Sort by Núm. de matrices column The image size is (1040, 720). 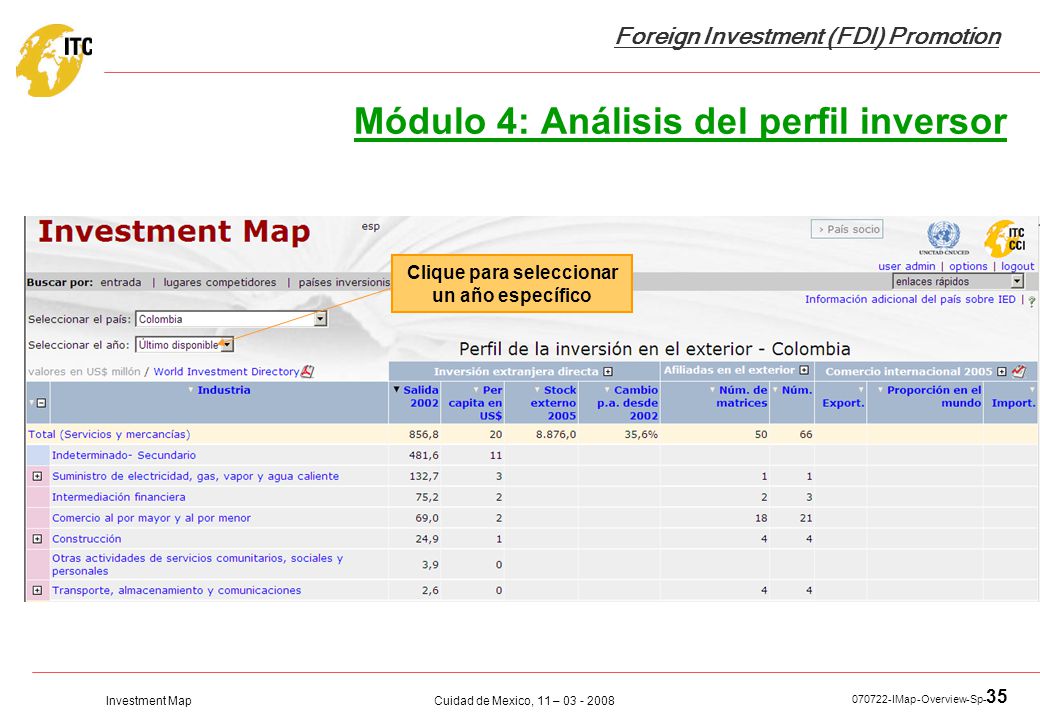click(742, 396)
